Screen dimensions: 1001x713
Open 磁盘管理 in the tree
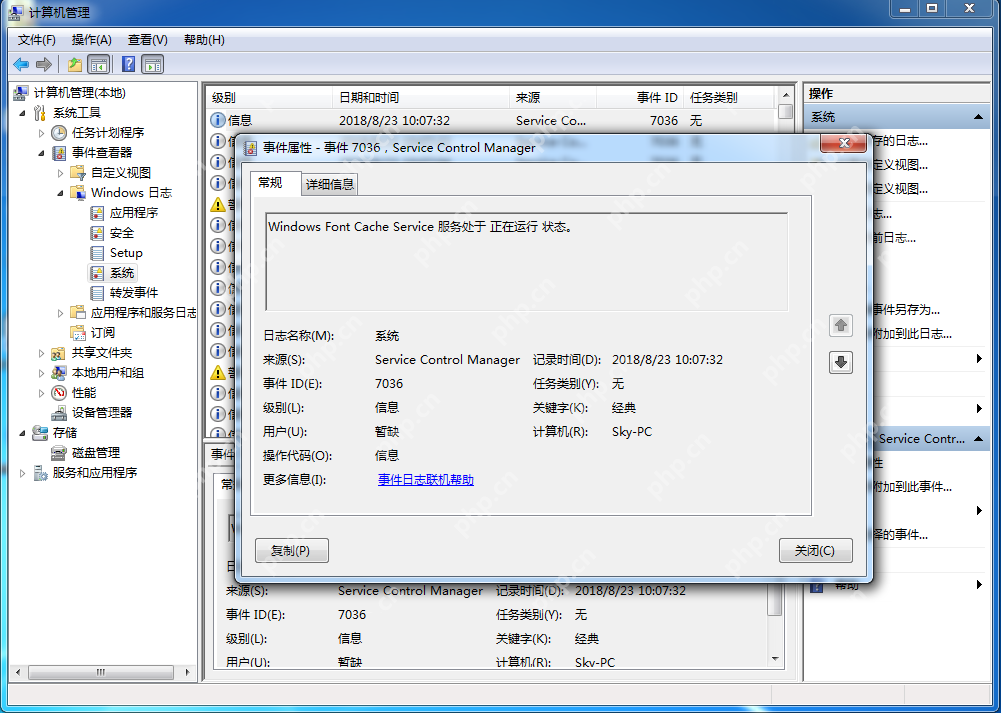(x=95, y=452)
